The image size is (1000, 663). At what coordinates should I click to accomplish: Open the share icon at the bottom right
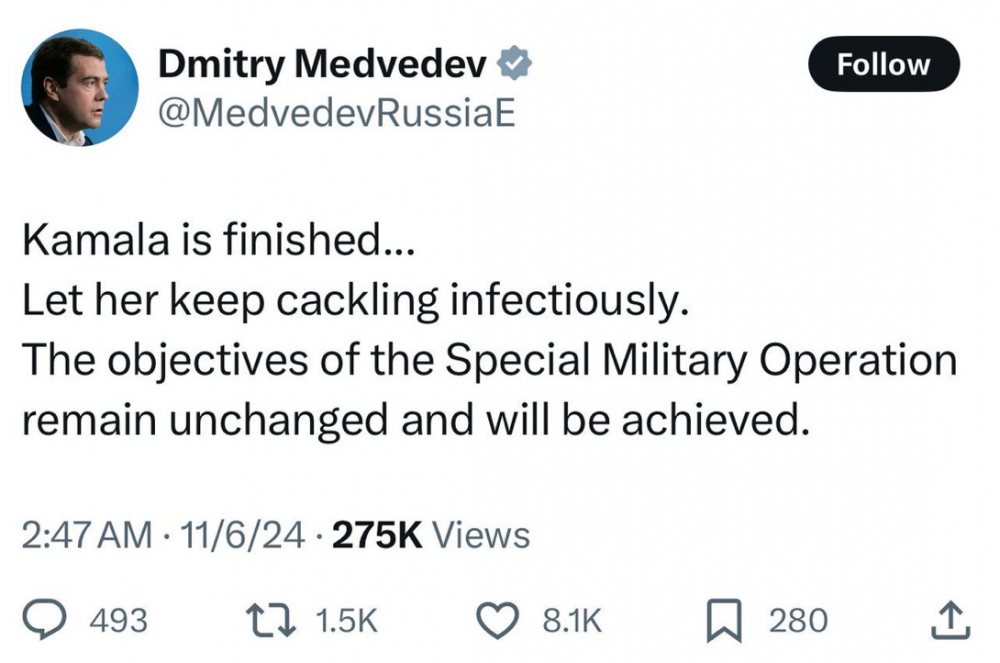951,620
